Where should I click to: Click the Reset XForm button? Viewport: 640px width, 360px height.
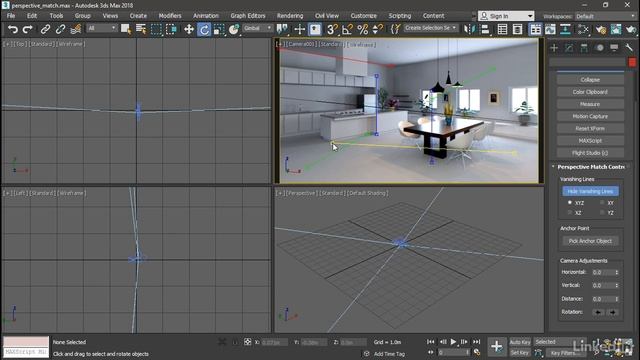[590, 128]
